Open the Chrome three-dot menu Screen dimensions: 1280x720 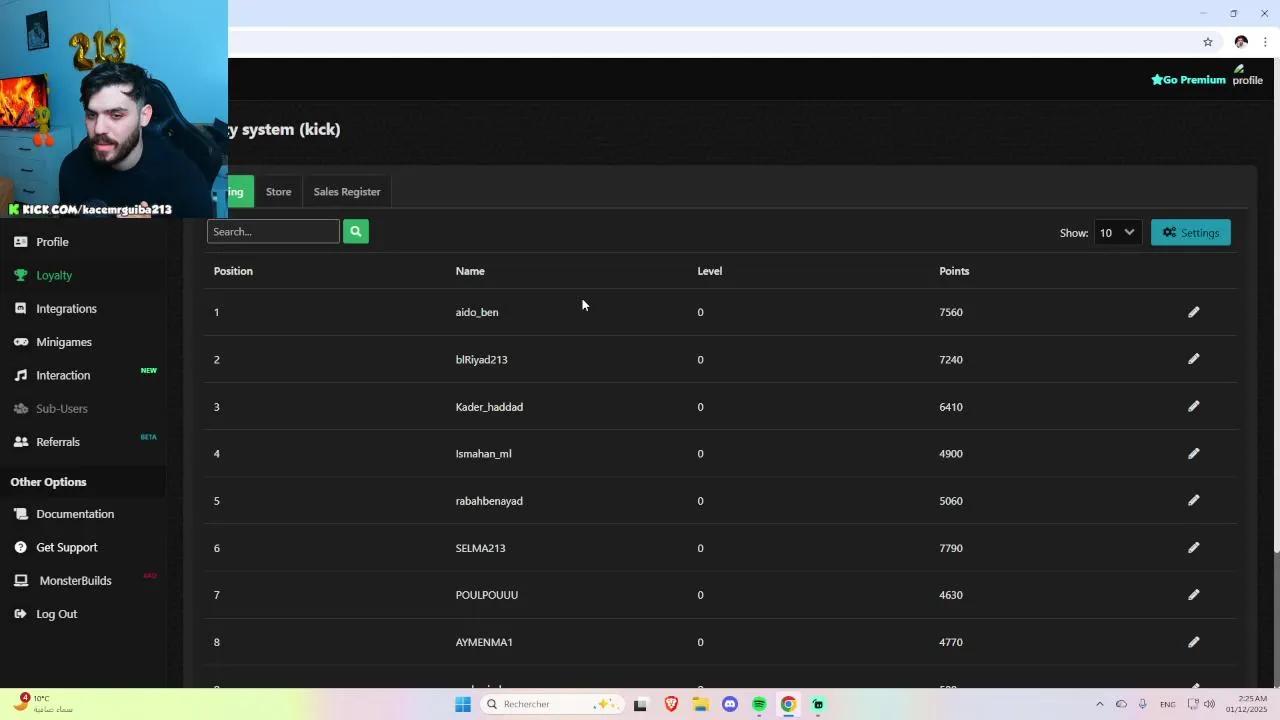[x=1266, y=42]
